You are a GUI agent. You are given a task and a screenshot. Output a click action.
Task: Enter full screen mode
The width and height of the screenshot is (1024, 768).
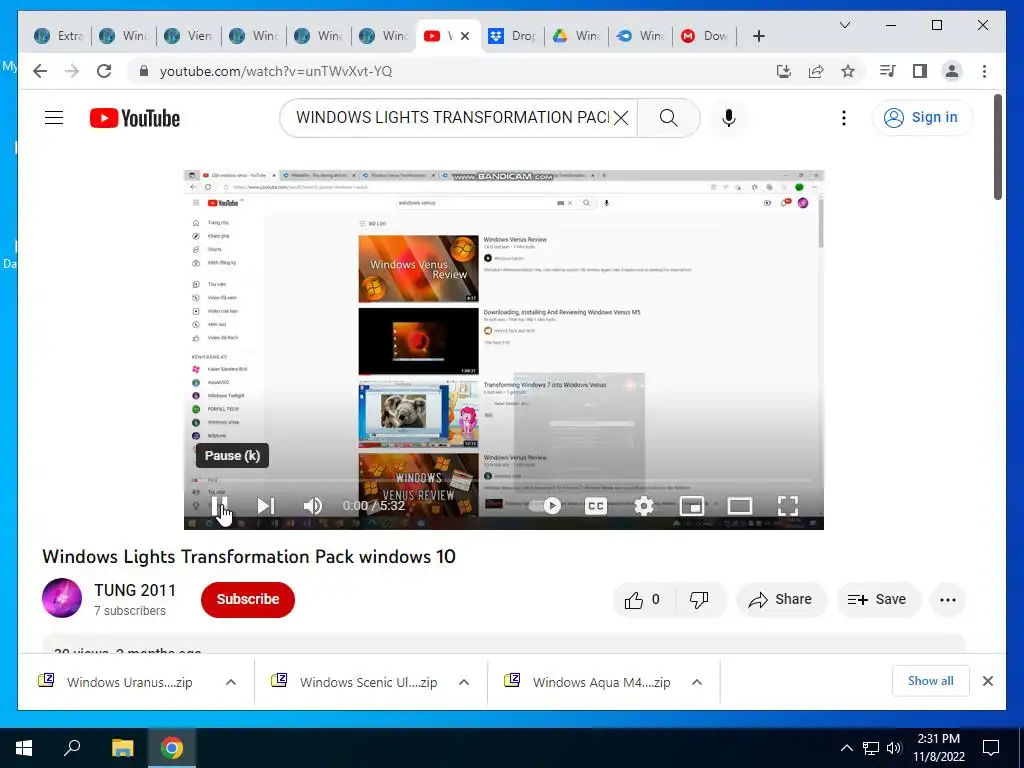coord(788,505)
